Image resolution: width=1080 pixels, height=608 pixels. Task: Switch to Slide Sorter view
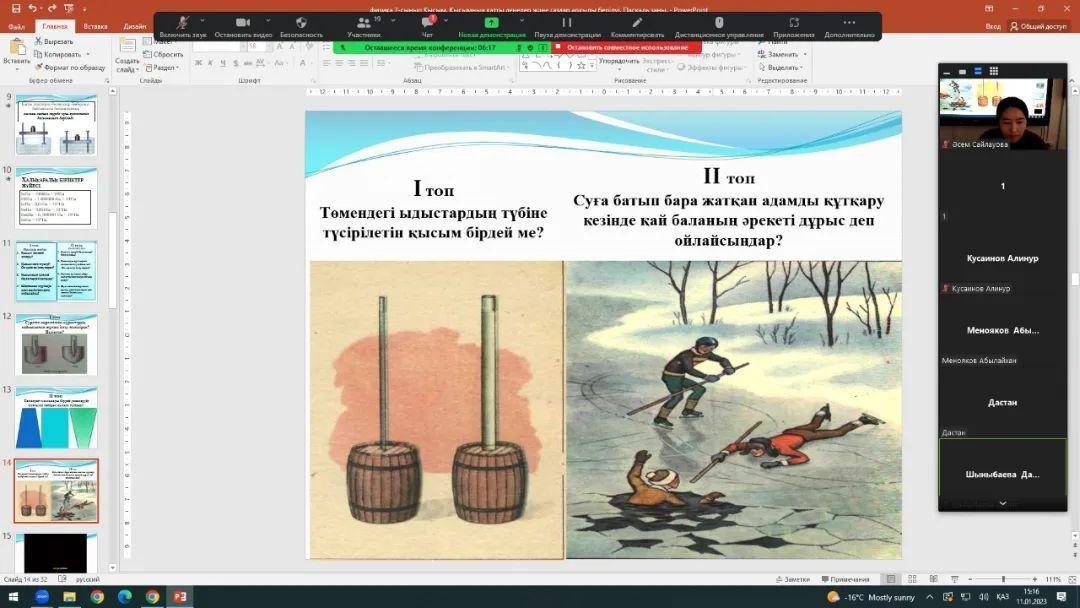point(912,580)
